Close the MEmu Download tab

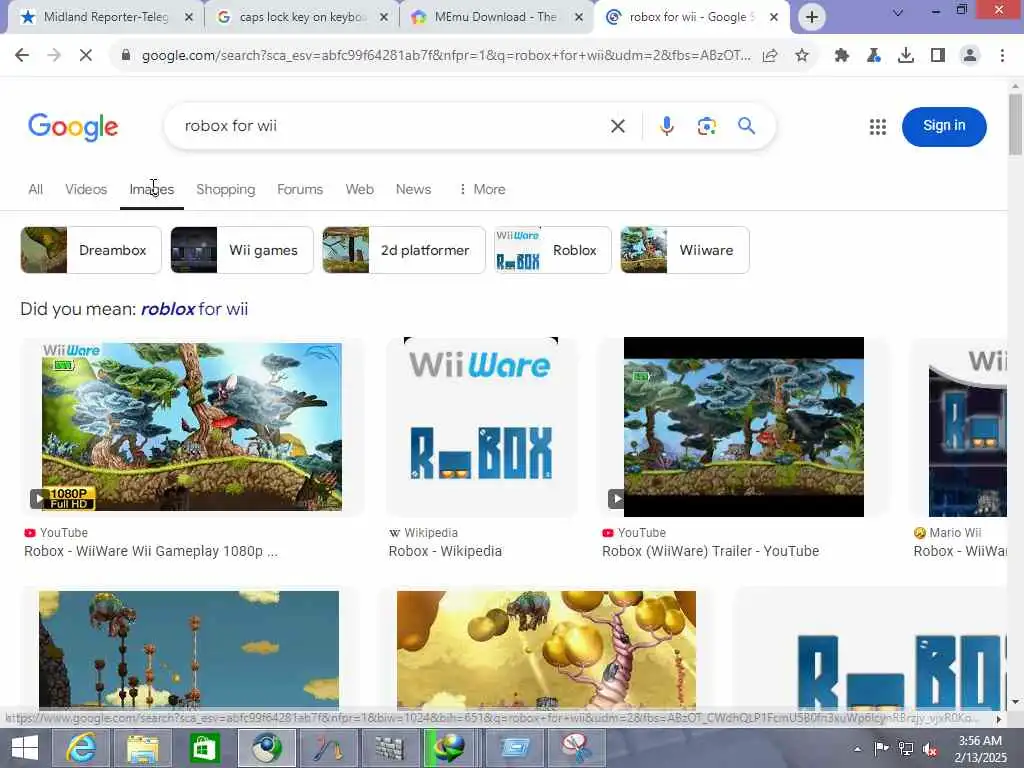[579, 18]
